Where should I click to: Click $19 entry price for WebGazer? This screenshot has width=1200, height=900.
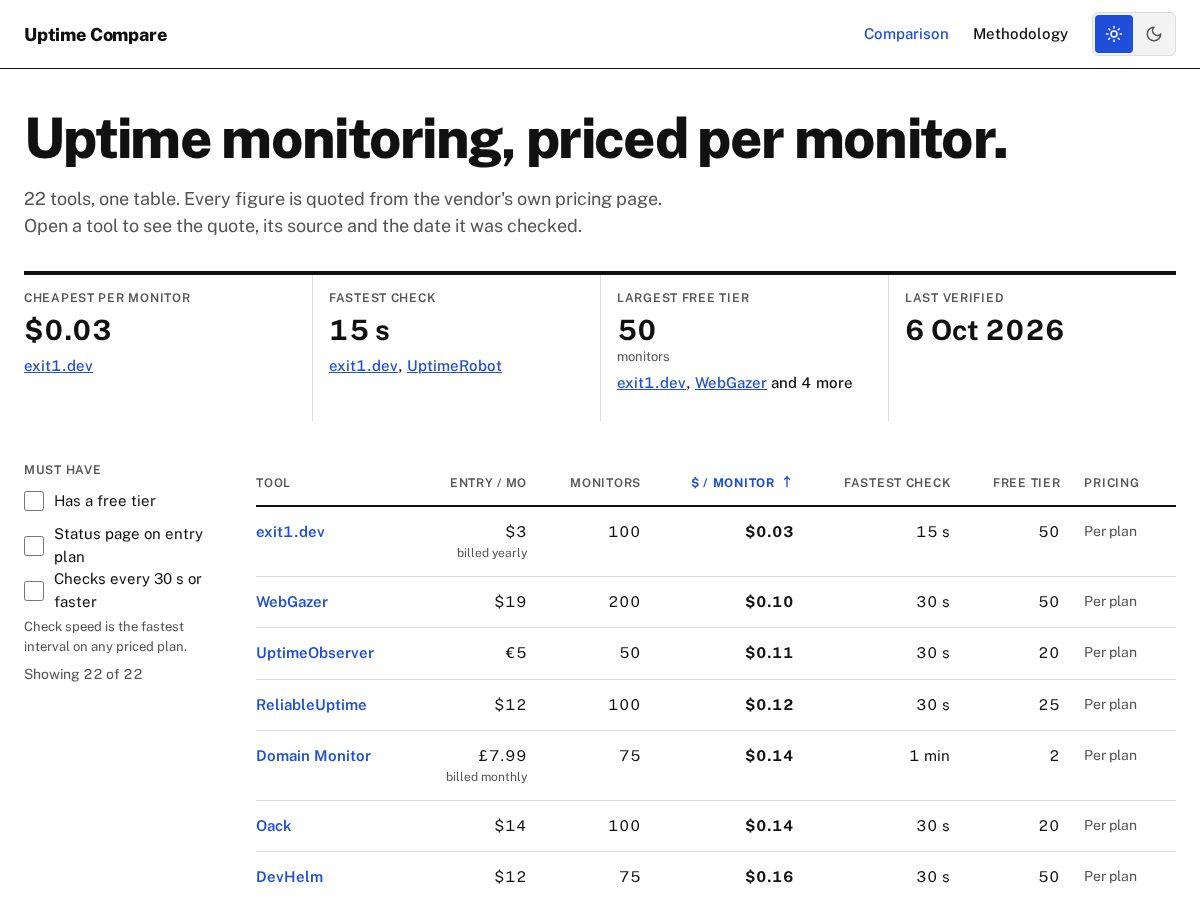(x=510, y=602)
